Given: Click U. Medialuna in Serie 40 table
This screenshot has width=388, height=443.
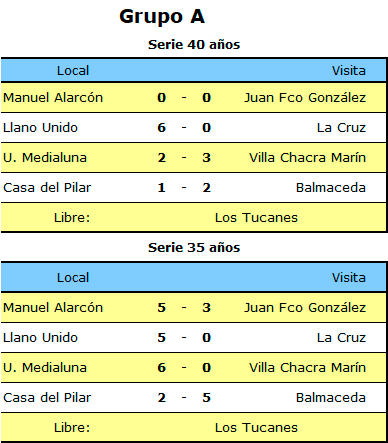Looking at the screenshot, I should (45, 158).
